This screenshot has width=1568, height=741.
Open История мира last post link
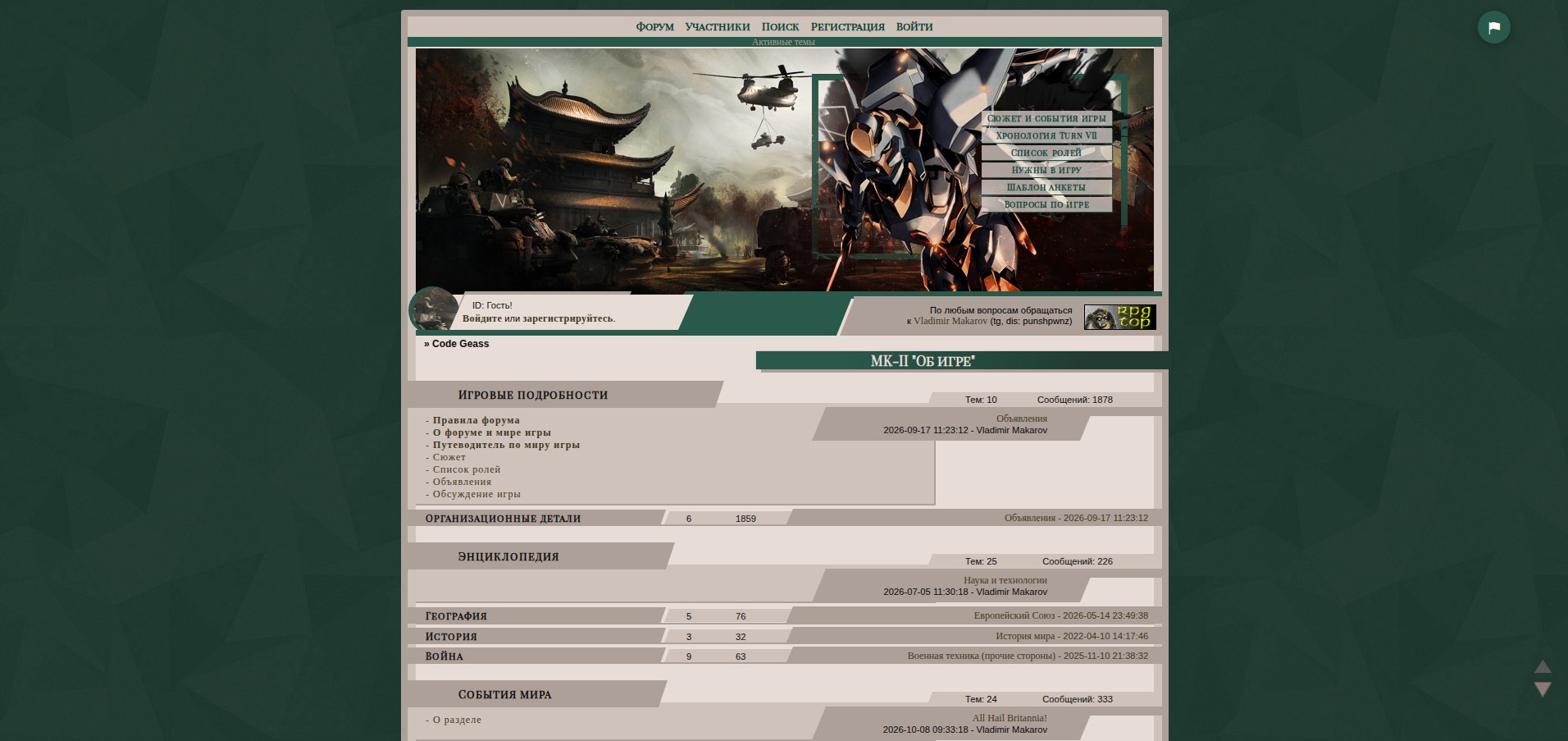tap(1025, 636)
